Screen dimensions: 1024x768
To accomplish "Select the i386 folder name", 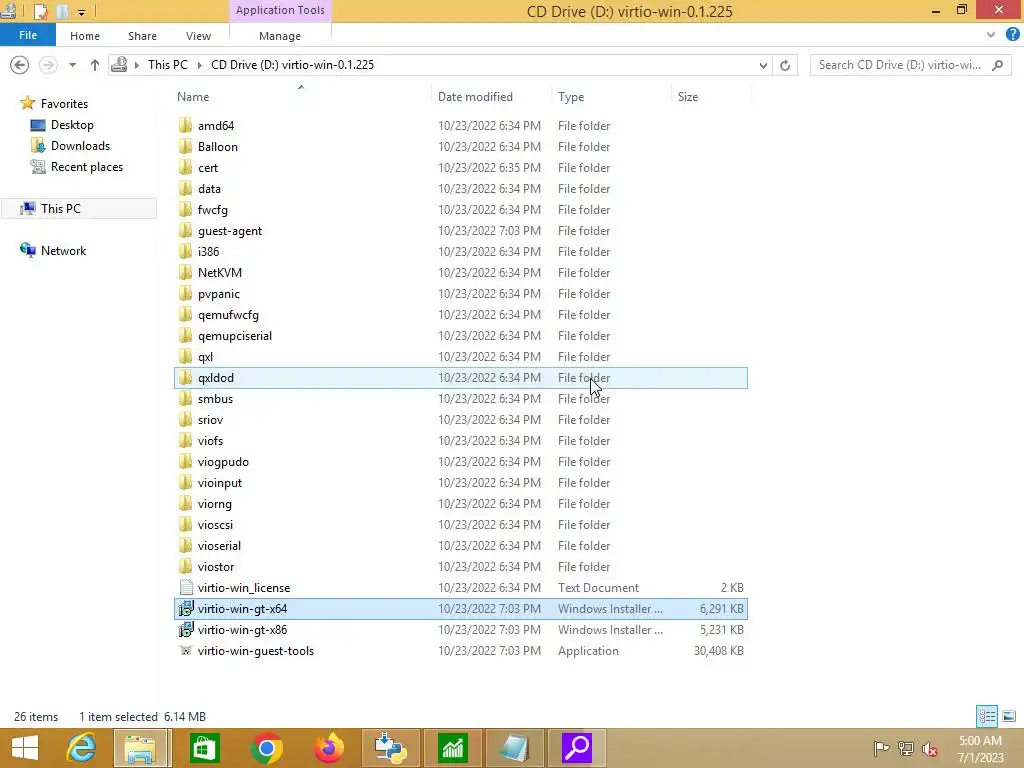I will [208, 251].
